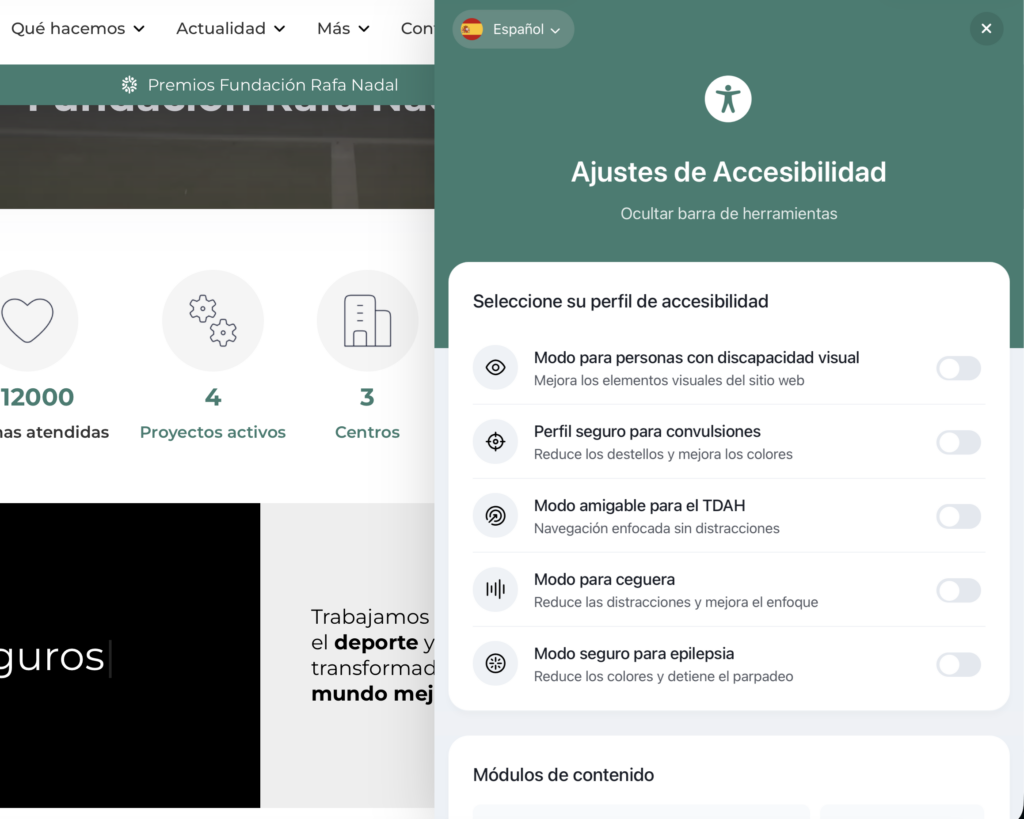Toggle Modo seguro para epilepsia

pyautogui.click(x=958, y=664)
